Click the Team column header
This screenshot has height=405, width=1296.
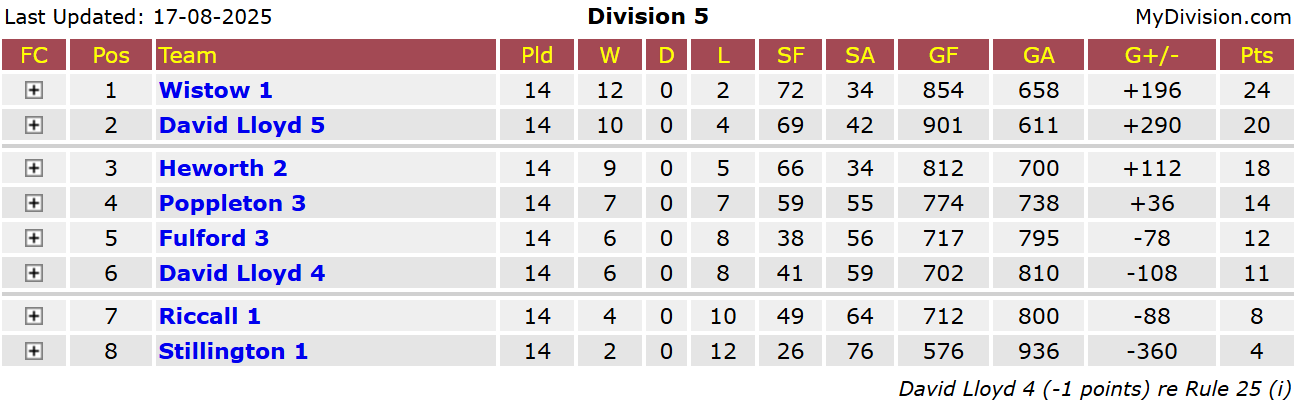[188, 55]
